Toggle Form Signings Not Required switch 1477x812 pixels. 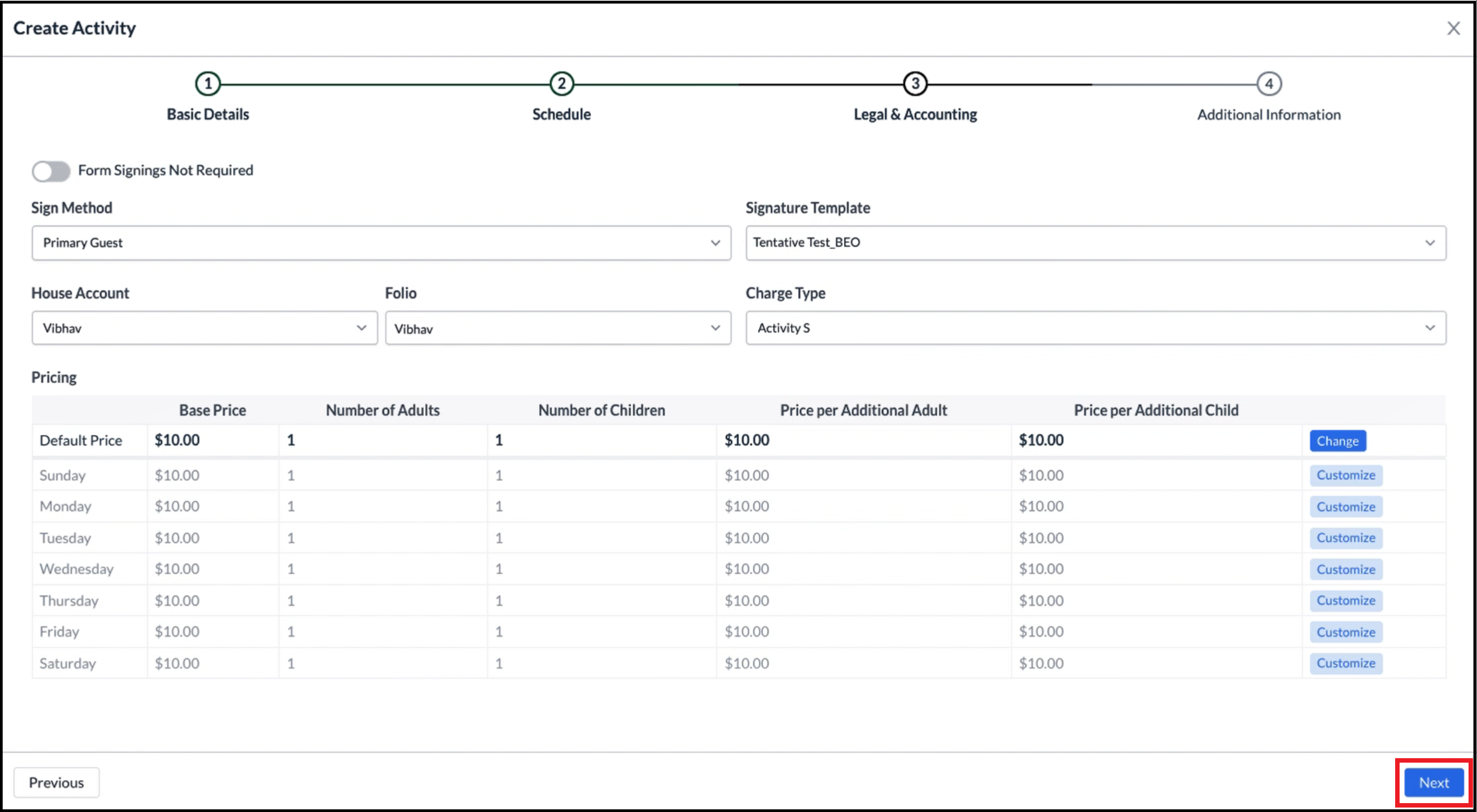point(50,170)
